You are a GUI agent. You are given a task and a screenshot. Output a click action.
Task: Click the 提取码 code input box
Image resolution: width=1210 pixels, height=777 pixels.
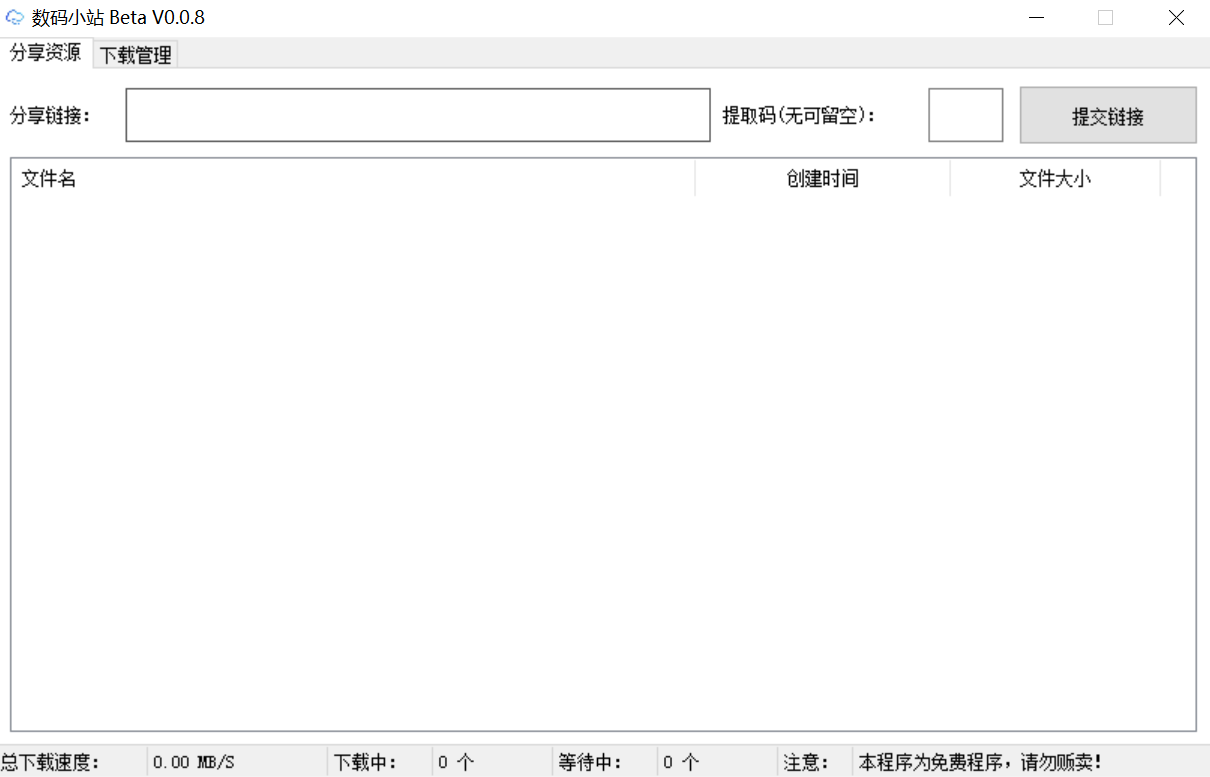966,115
